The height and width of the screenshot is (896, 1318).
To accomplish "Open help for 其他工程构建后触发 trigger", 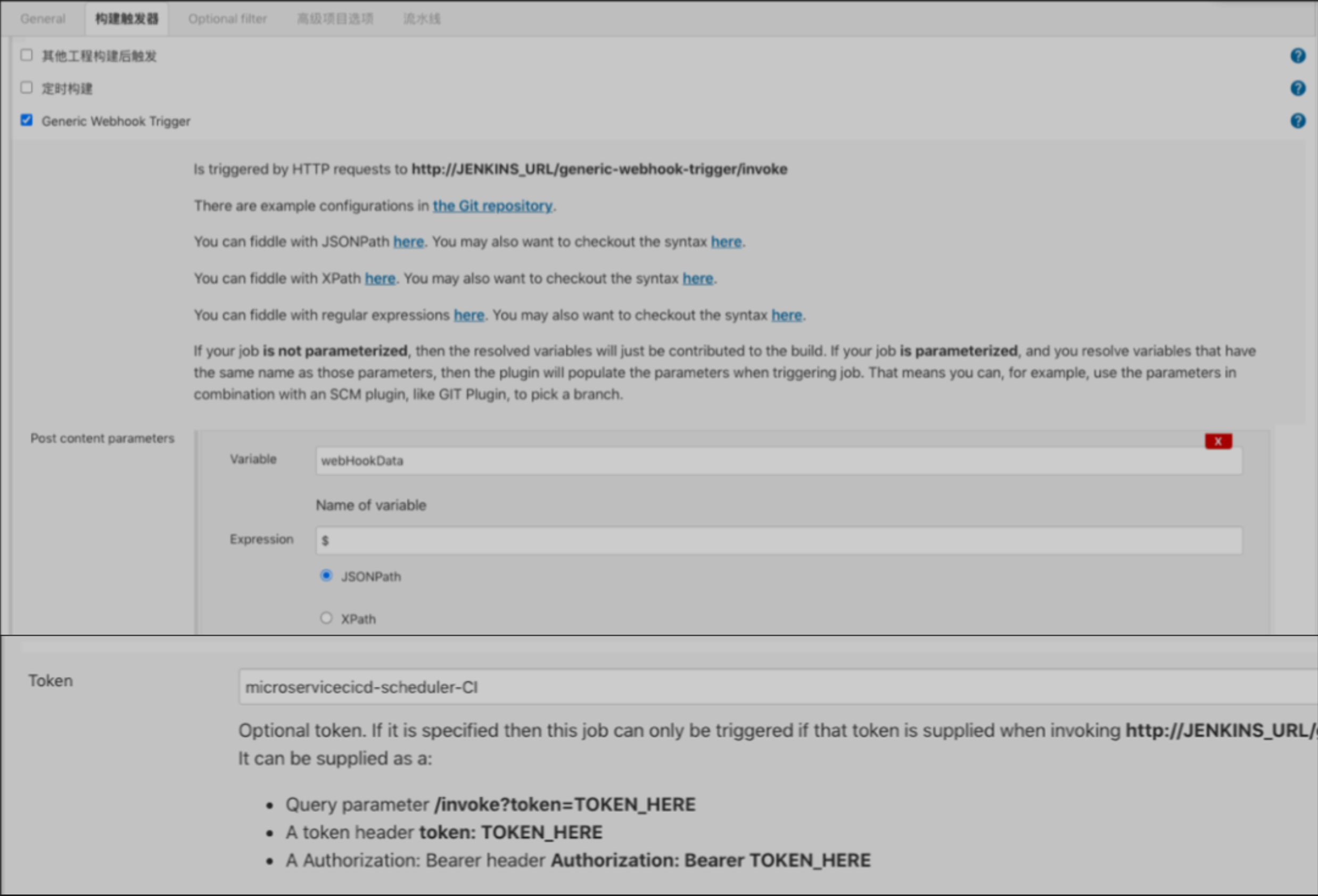I will [x=1298, y=55].
